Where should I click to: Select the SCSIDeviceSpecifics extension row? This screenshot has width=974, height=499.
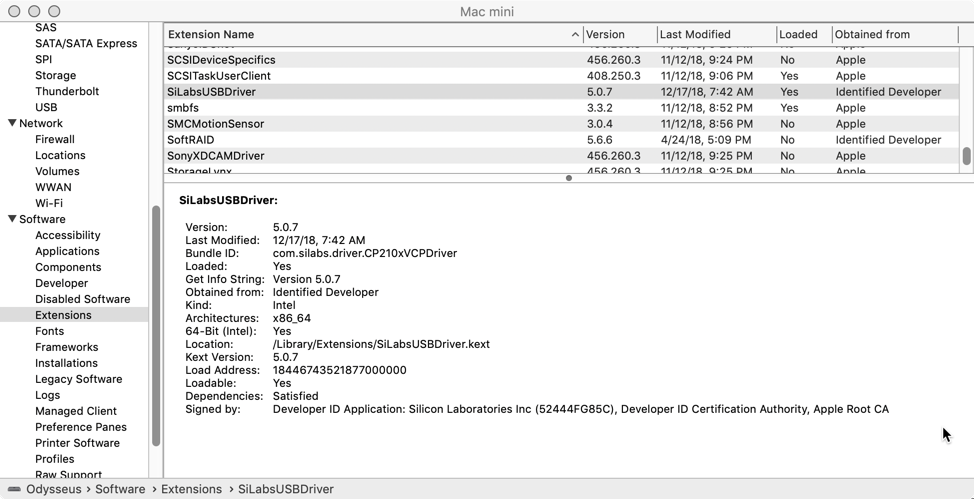coord(562,60)
